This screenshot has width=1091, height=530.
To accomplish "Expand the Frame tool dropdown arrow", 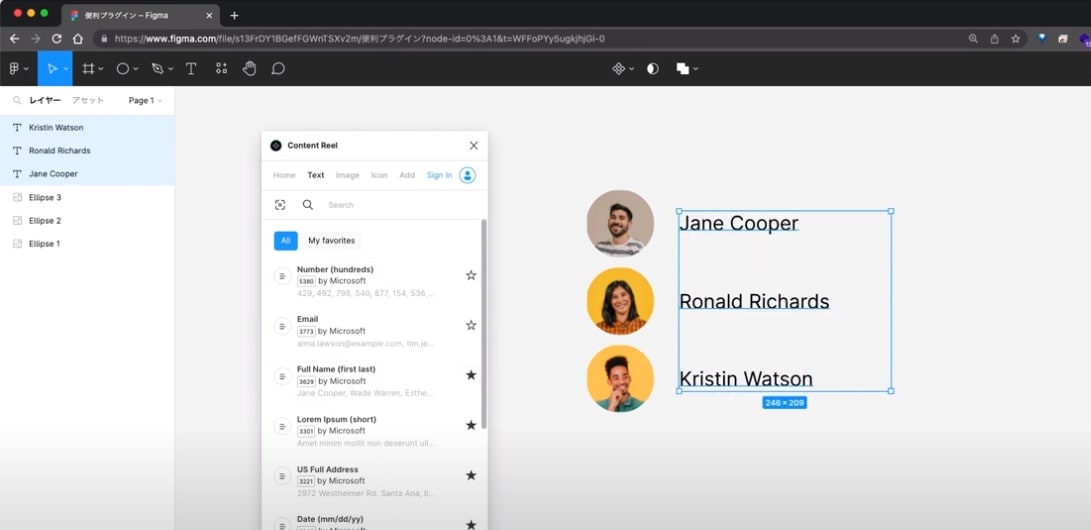I will click(x=101, y=69).
